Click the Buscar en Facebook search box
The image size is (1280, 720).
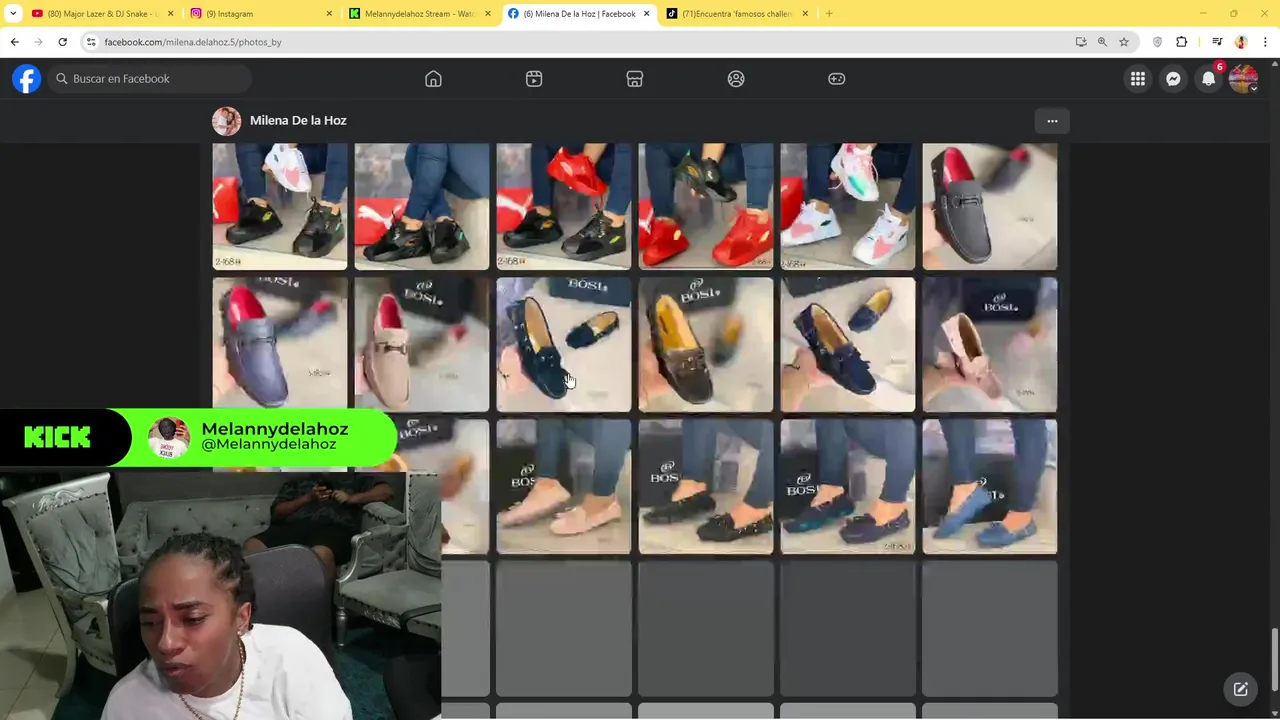pyautogui.click(x=150, y=79)
